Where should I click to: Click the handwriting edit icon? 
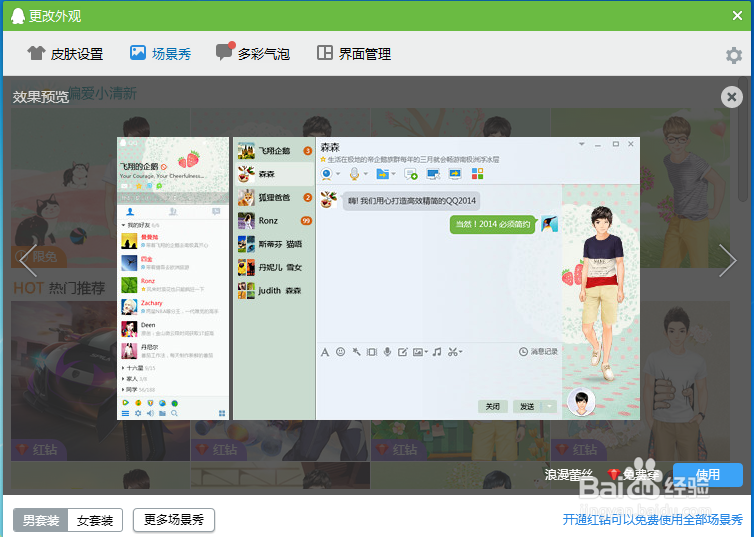pyautogui.click(x=402, y=352)
